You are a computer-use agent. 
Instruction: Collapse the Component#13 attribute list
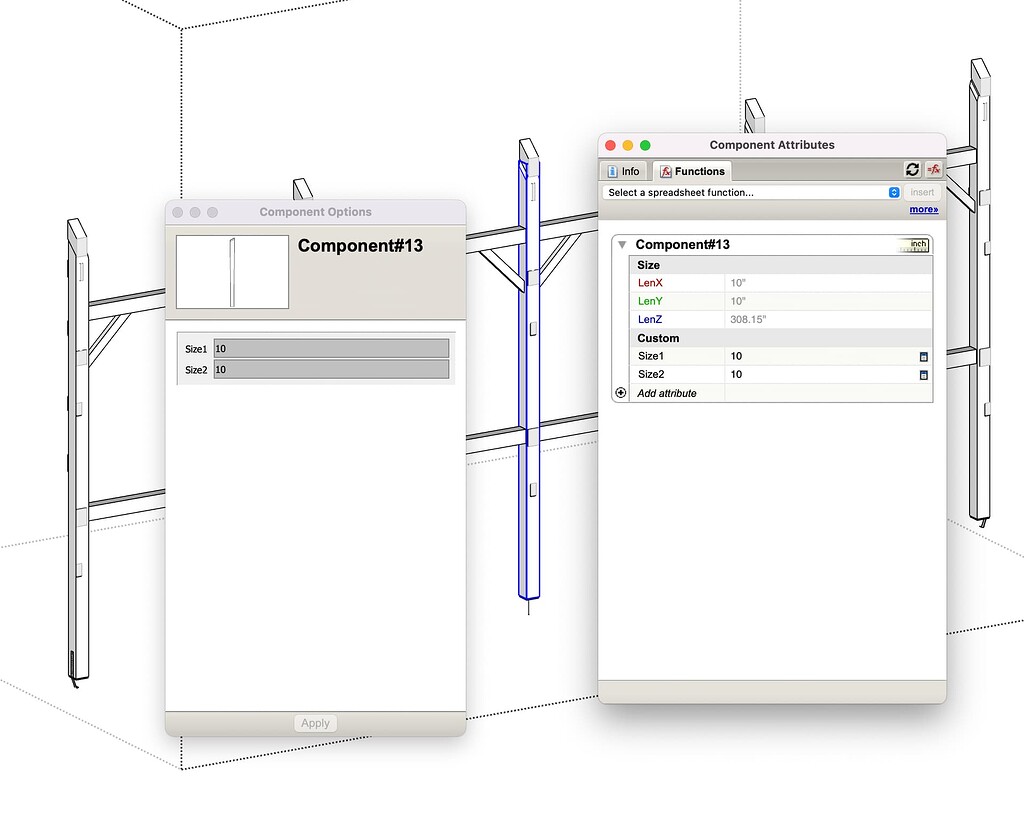tap(621, 244)
